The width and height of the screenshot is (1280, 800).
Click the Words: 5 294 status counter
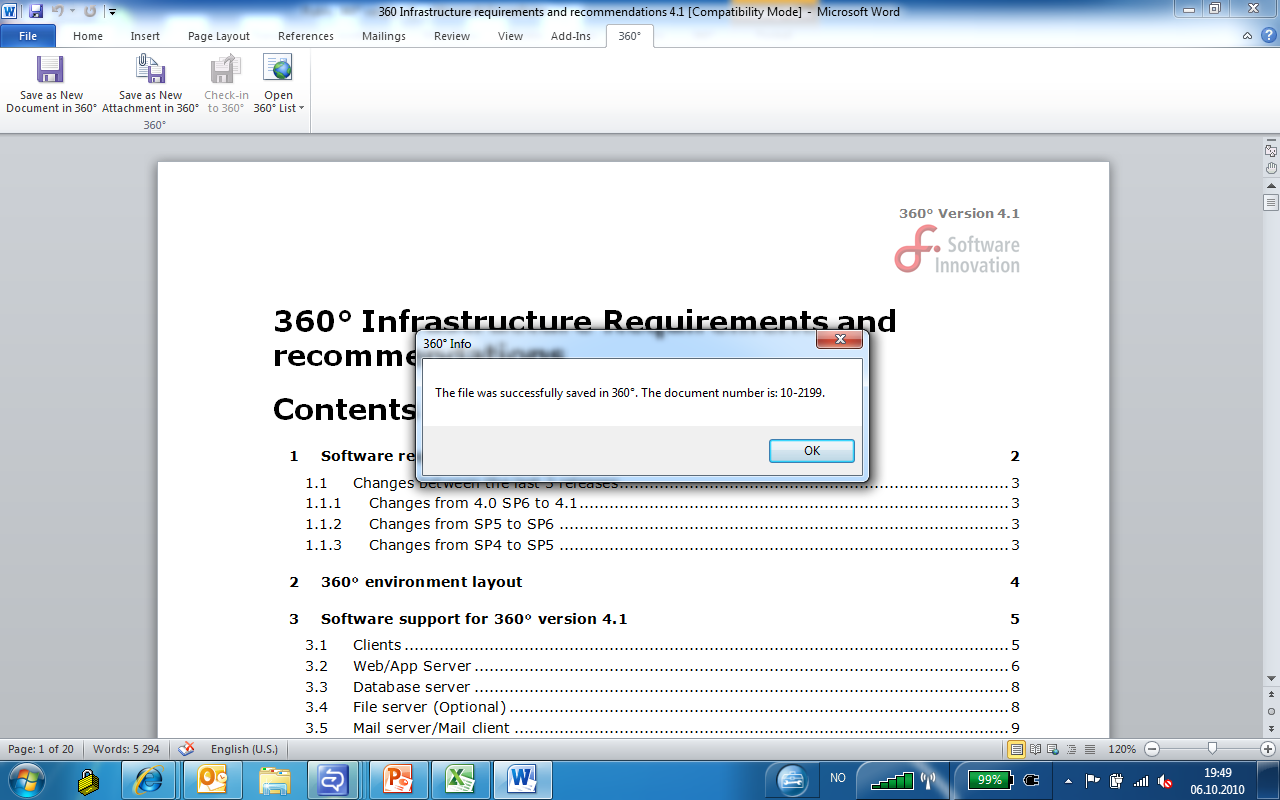(x=126, y=749)
